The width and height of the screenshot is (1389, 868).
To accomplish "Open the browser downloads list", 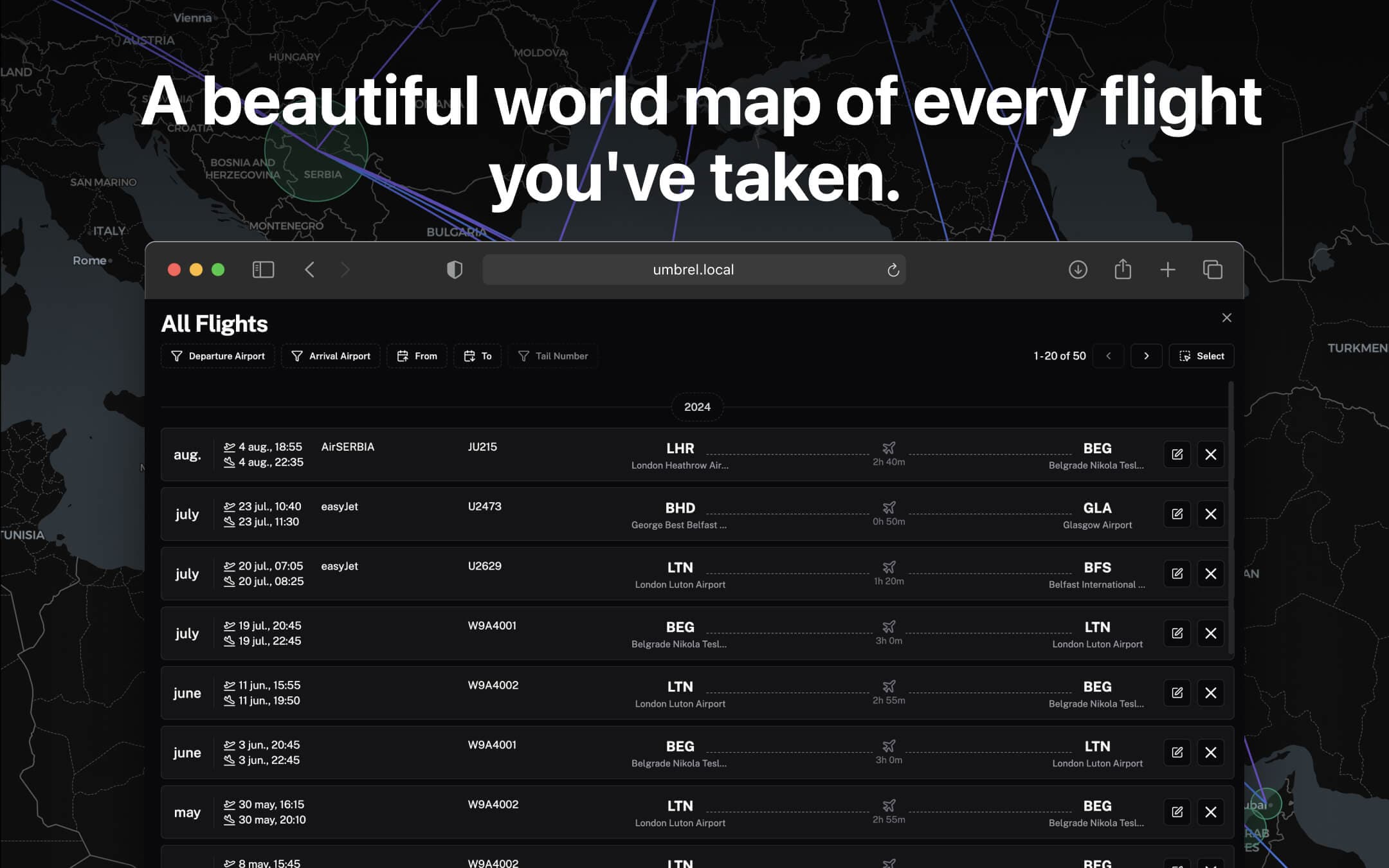I will (x=1078, y=269).
